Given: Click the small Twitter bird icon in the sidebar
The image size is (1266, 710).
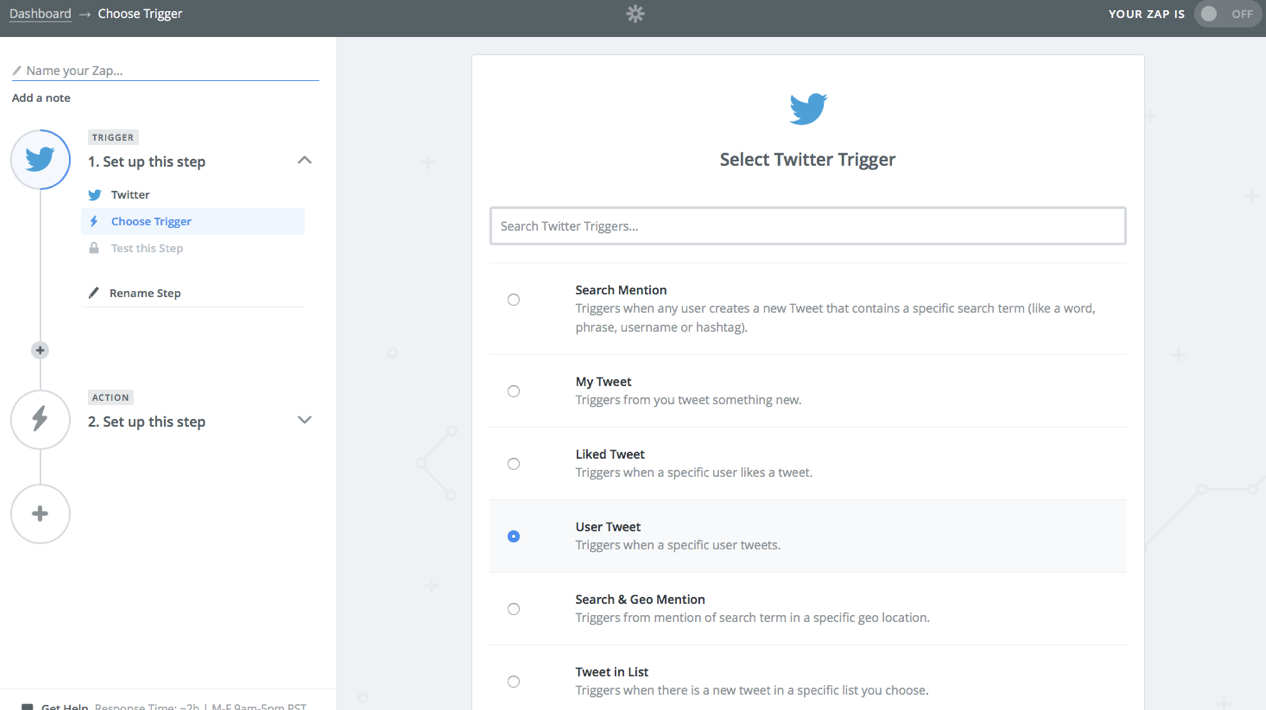Looking at the screenshot, I should [95, 195].
